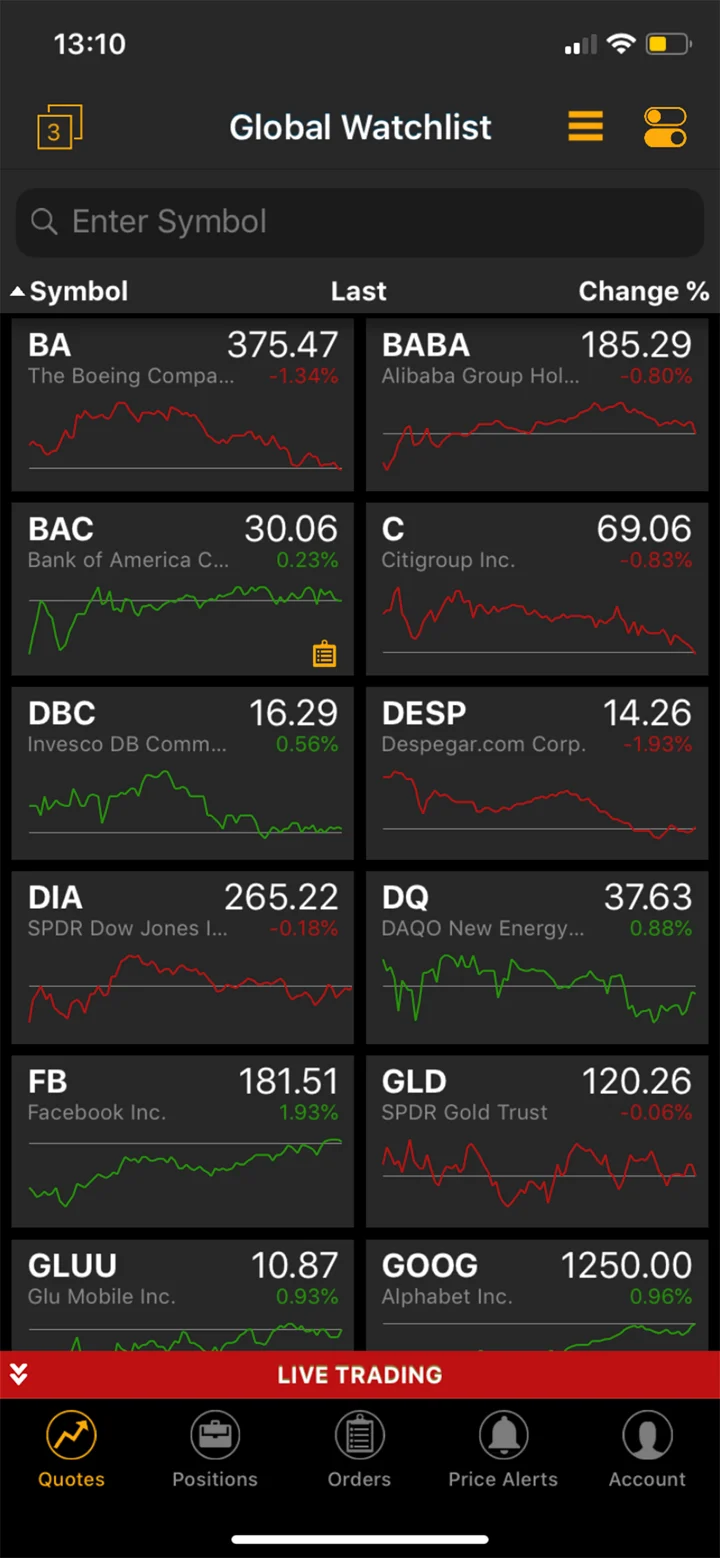
Task: Open the Facebook FB quote tile
Action: tap(183, 1141)
